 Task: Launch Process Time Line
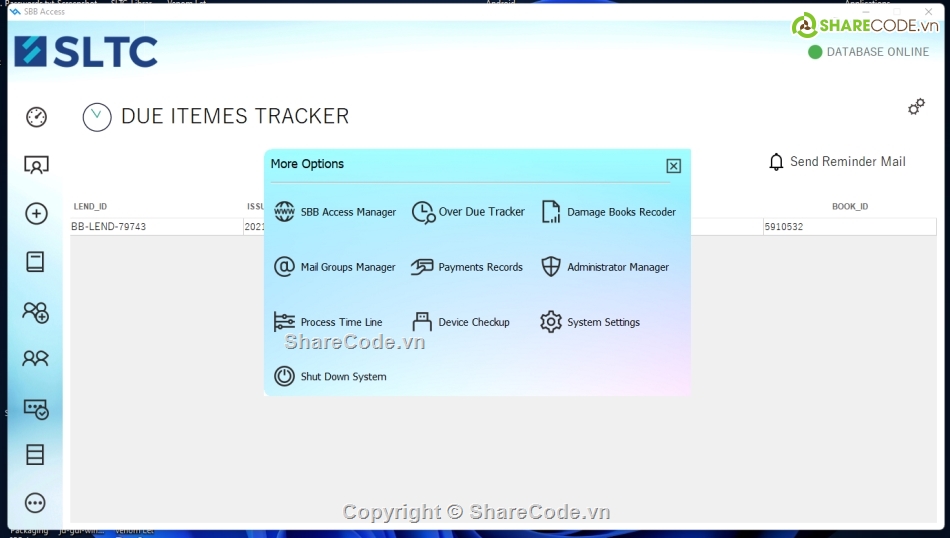point(328,322)
